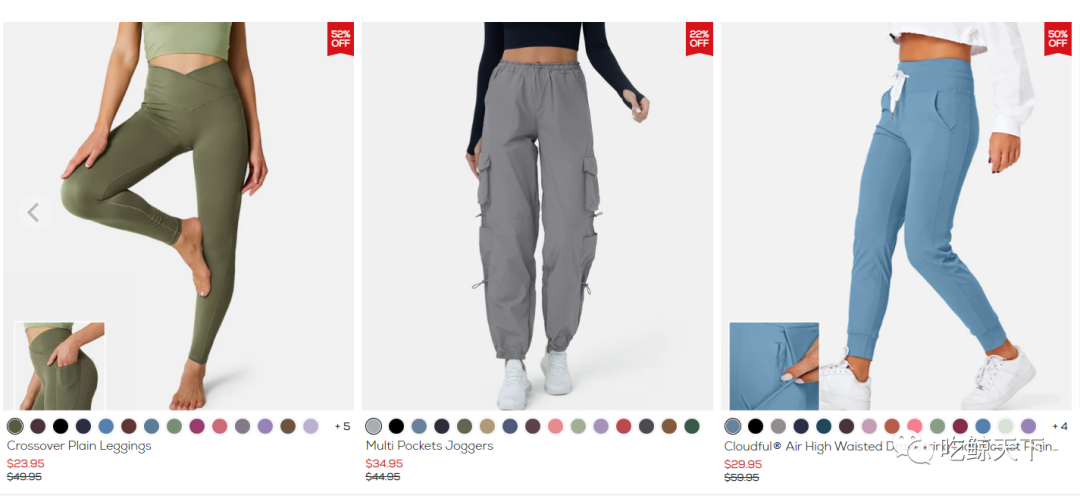Image resolution: width=1080 pixels, height=496 pixels.
Task: Expand the +5 more leggings colors
Action: coord(342,426)
